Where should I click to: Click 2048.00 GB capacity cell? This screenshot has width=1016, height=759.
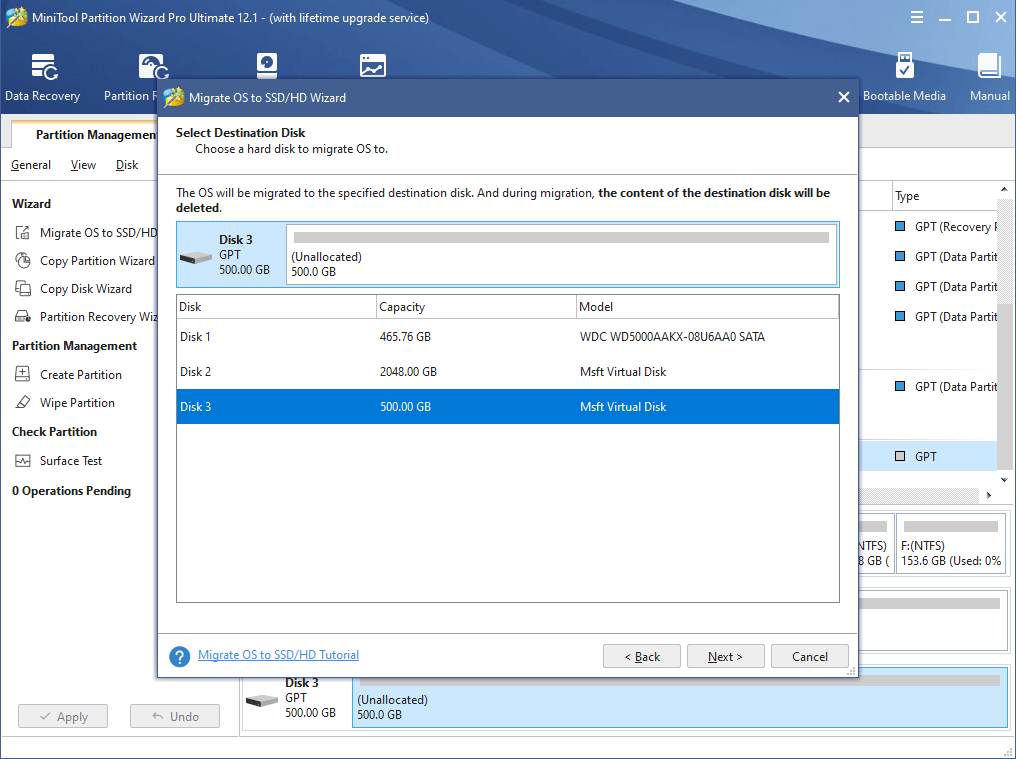tap(408, 371)
